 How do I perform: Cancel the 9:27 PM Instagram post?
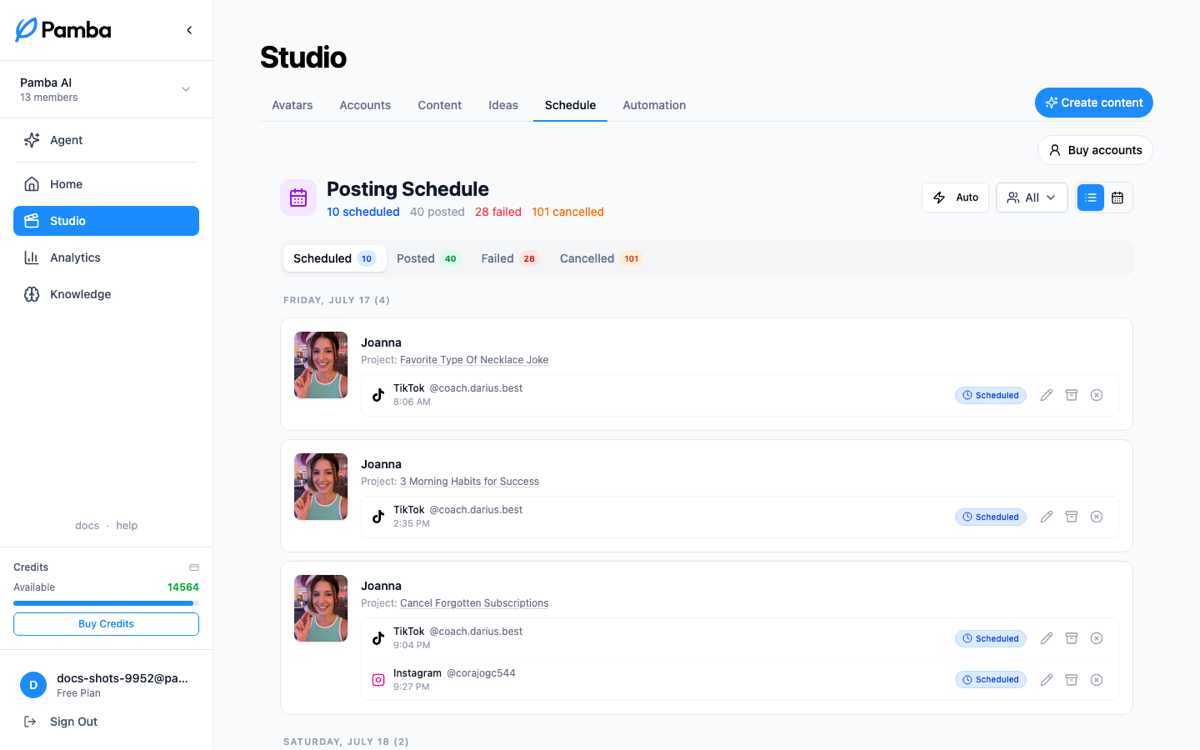point(1096,680)
